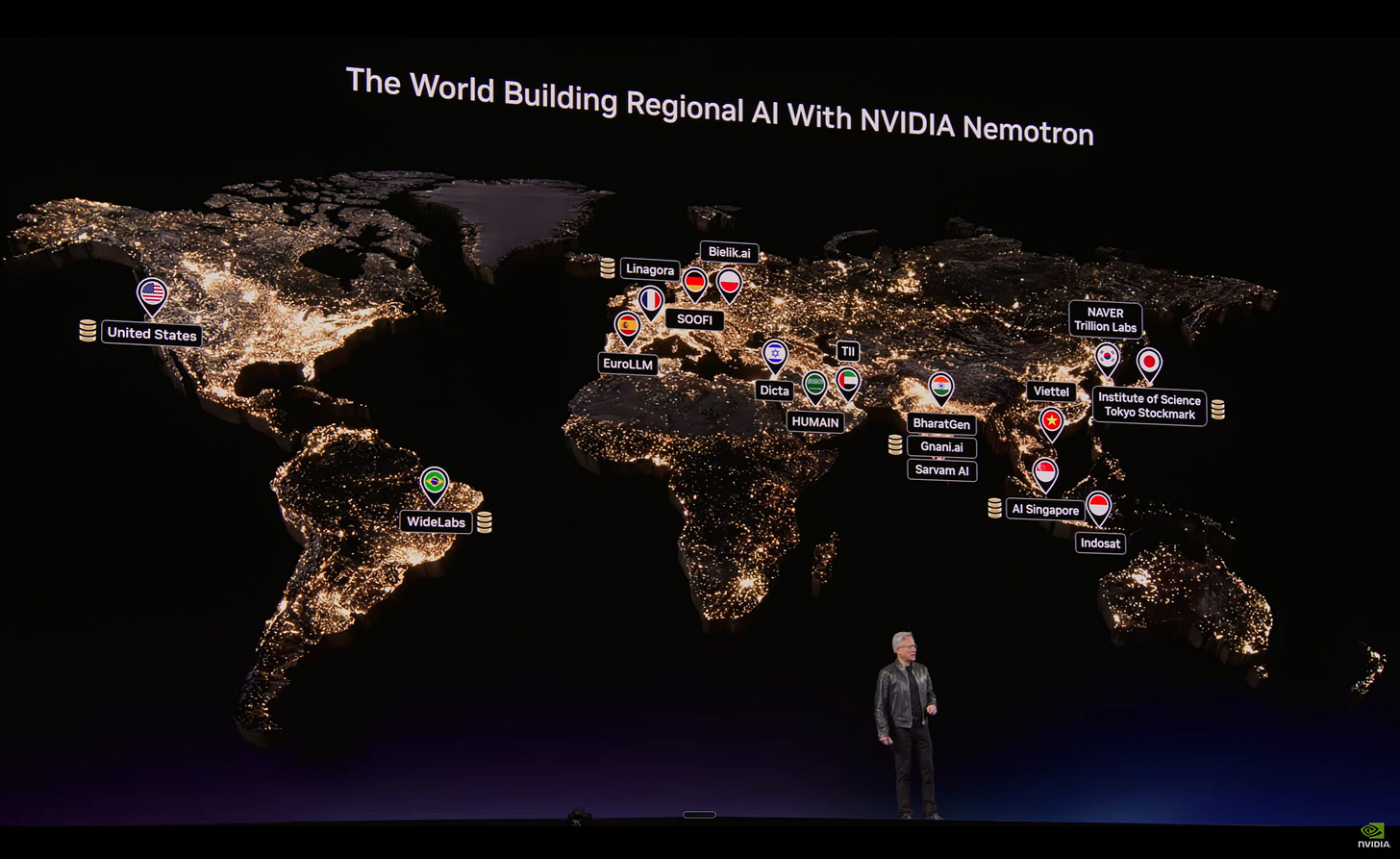Click the South Korea flag map pin
The height and width of the screenshot is (859, 1400).
click(1108, 360)
